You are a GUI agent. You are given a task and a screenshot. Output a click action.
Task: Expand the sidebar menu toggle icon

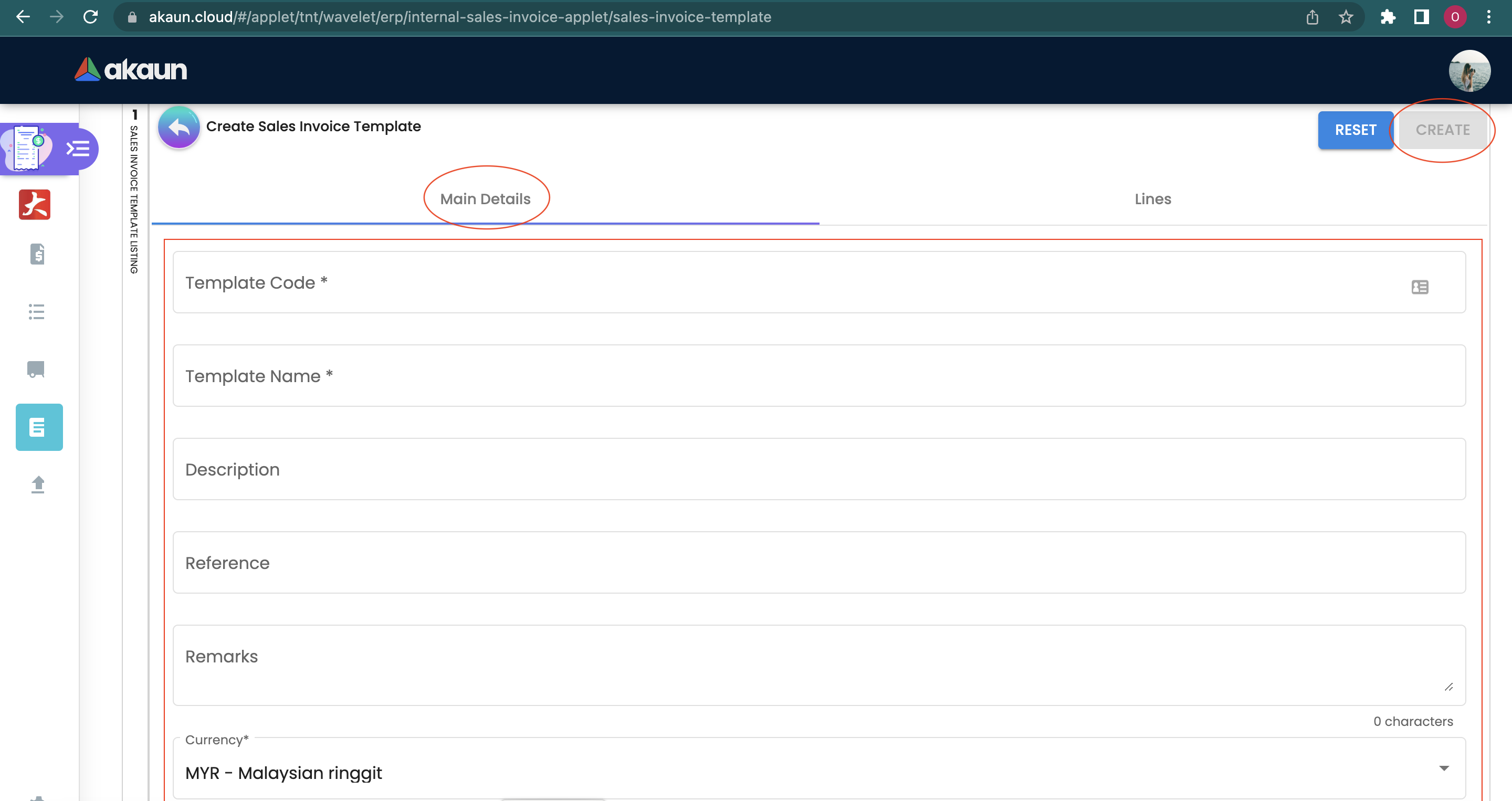click(x=78, y=149)
